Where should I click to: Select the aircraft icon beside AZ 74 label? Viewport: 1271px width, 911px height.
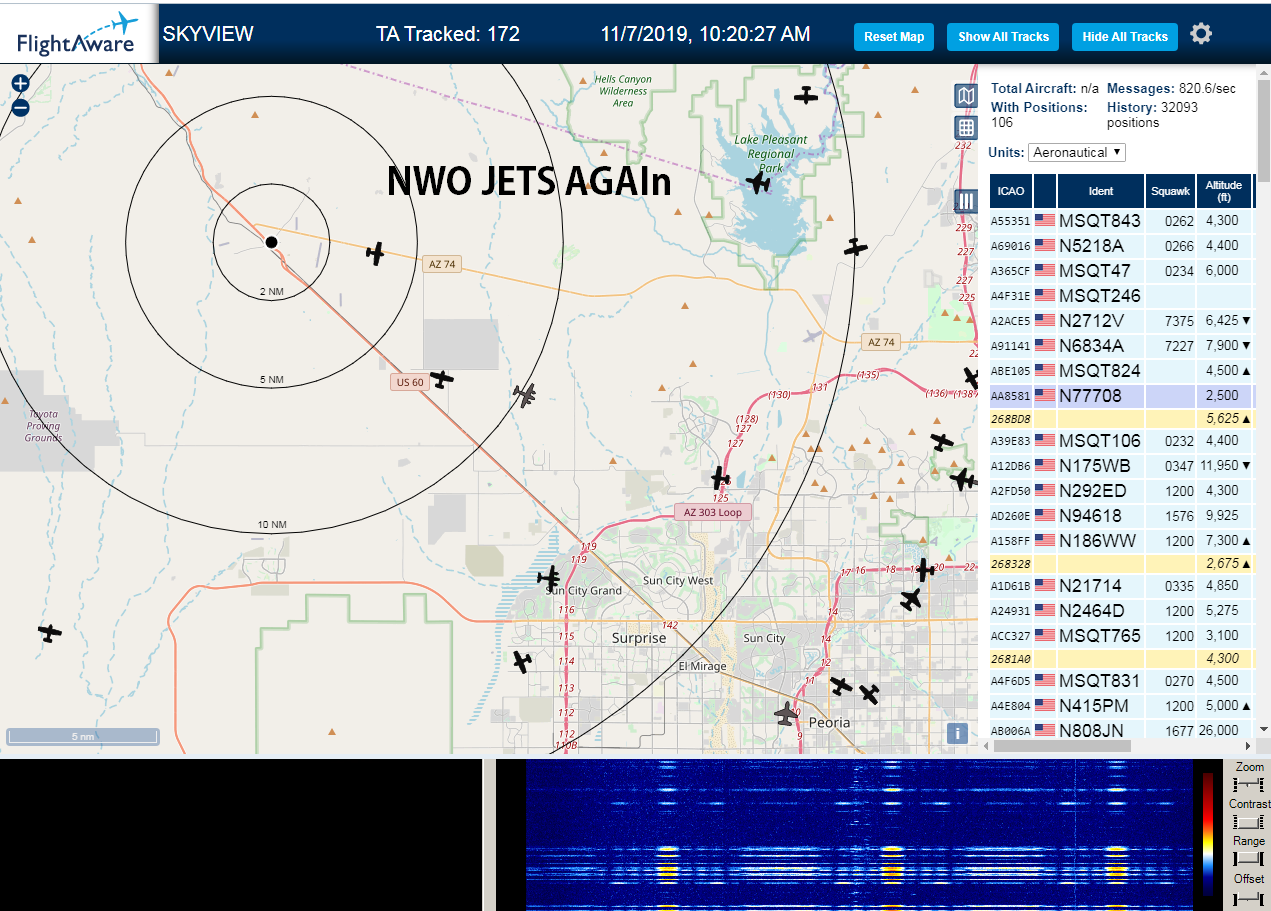(x=375, y=254)
